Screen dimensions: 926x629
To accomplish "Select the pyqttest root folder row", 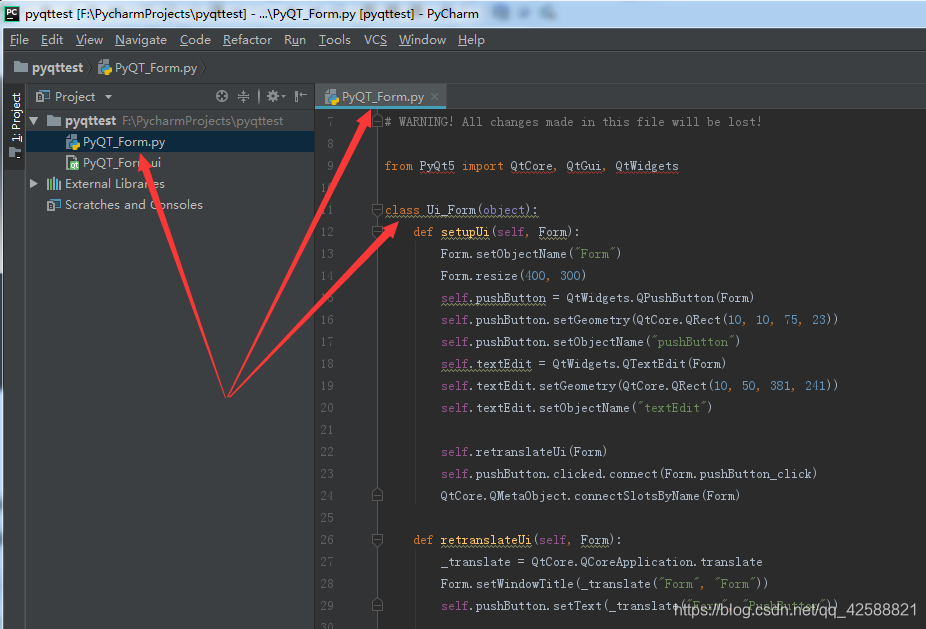I will coord(170,121).
